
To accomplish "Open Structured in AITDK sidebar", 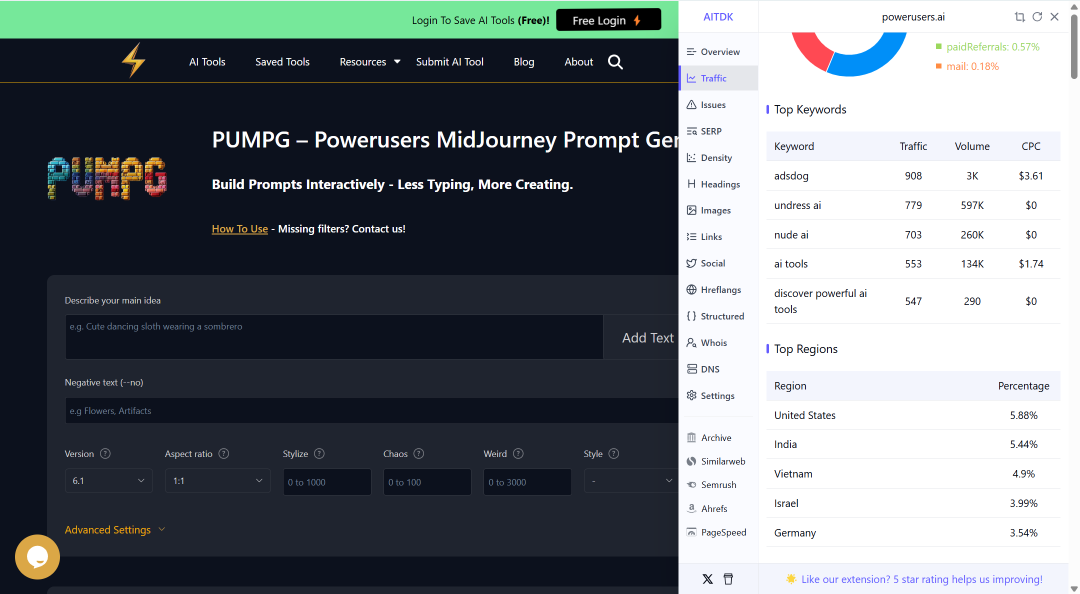I will tap(718, 316).
